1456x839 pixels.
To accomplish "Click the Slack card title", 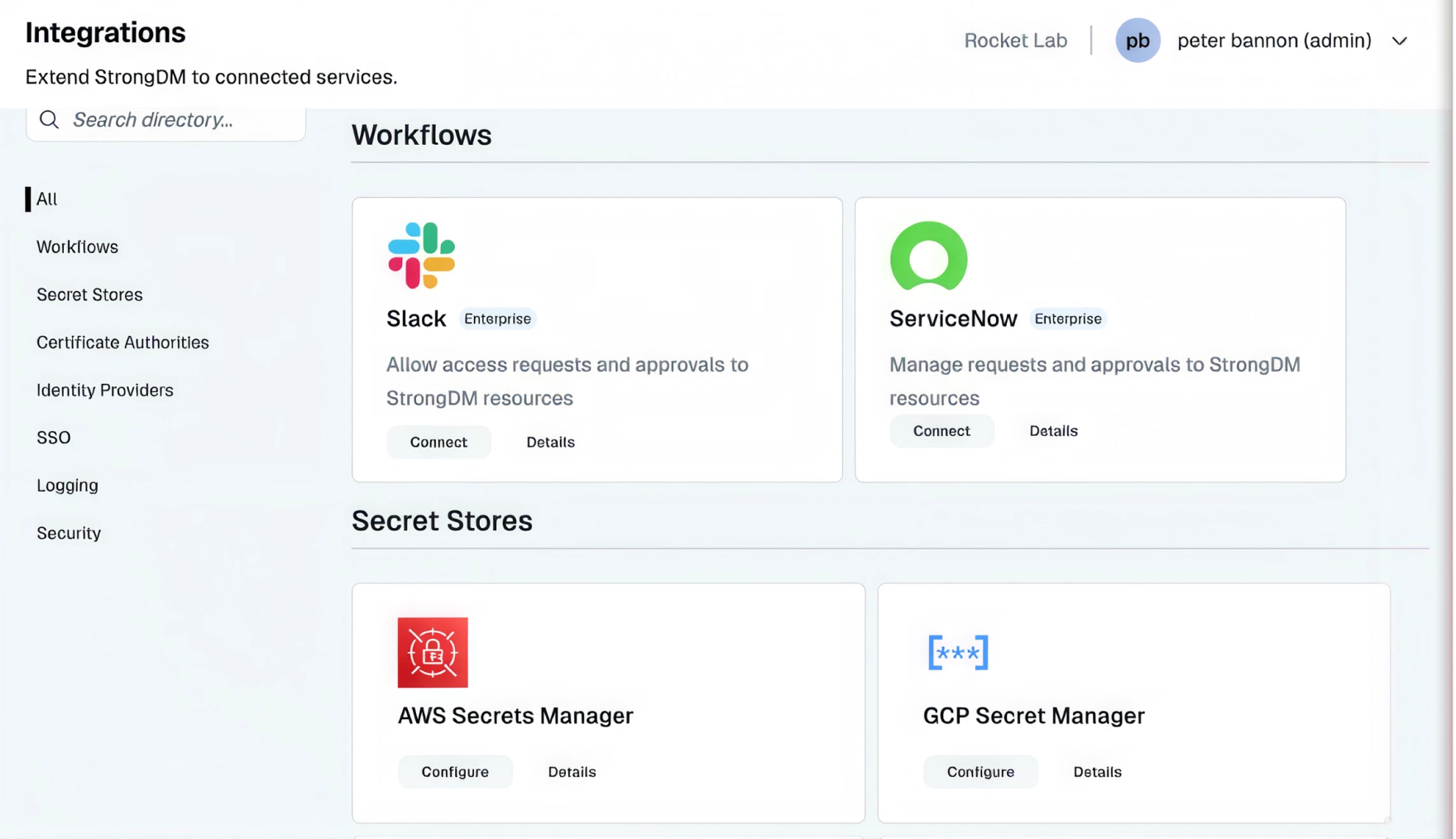I will click(416, 319).
